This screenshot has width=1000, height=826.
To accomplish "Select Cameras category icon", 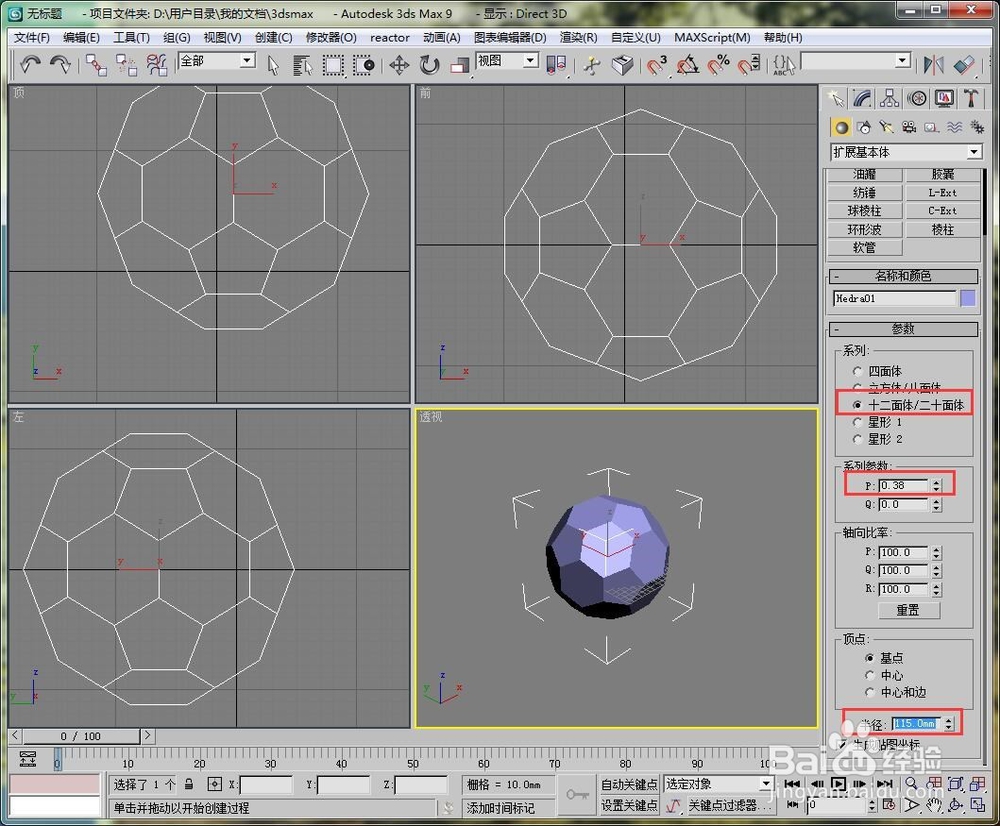I will pos(909,128).
